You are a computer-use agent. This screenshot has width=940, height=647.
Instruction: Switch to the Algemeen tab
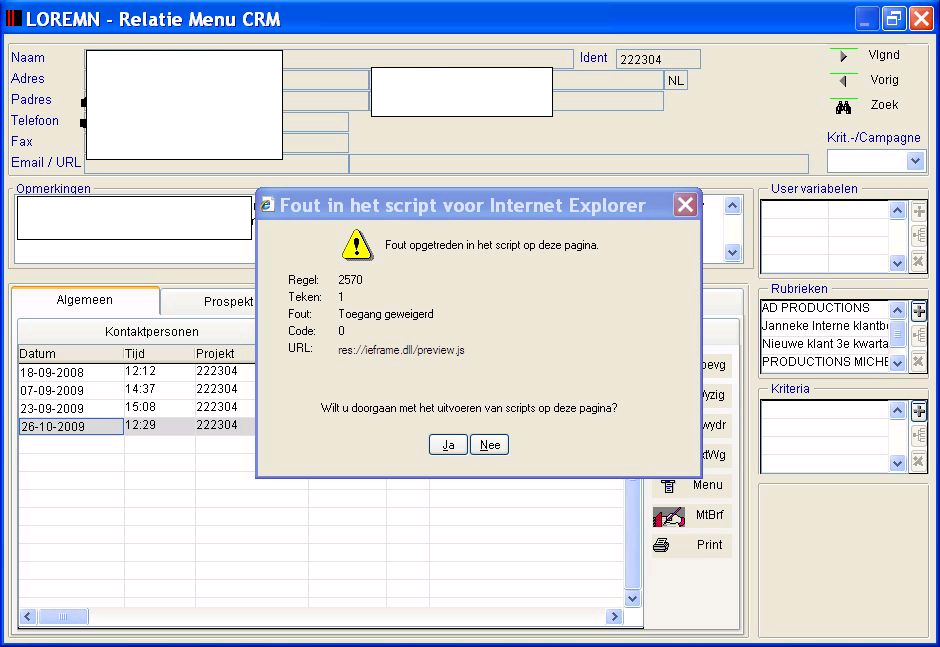tap(85, 300)
